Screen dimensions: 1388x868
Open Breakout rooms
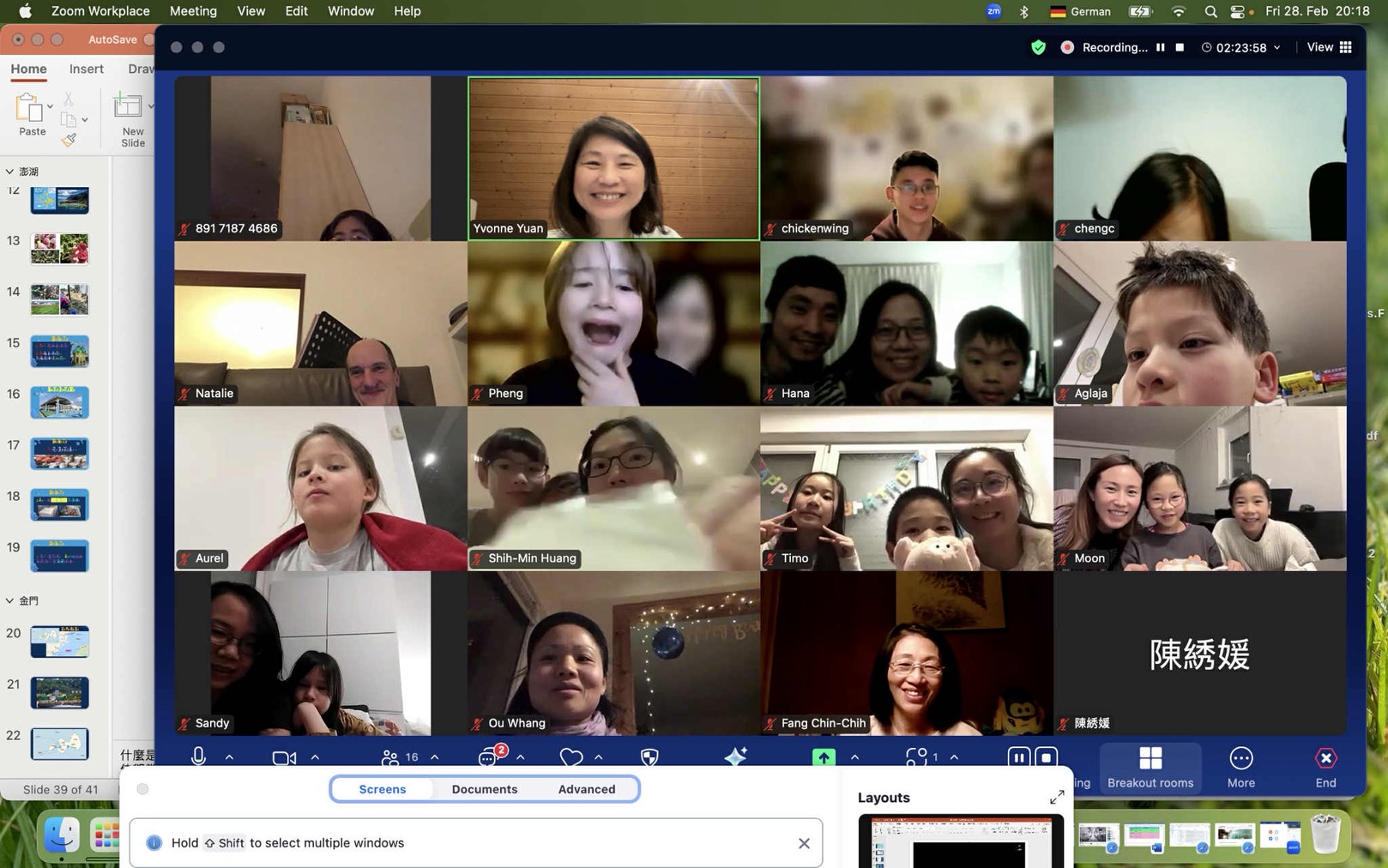pos(1150,767)
